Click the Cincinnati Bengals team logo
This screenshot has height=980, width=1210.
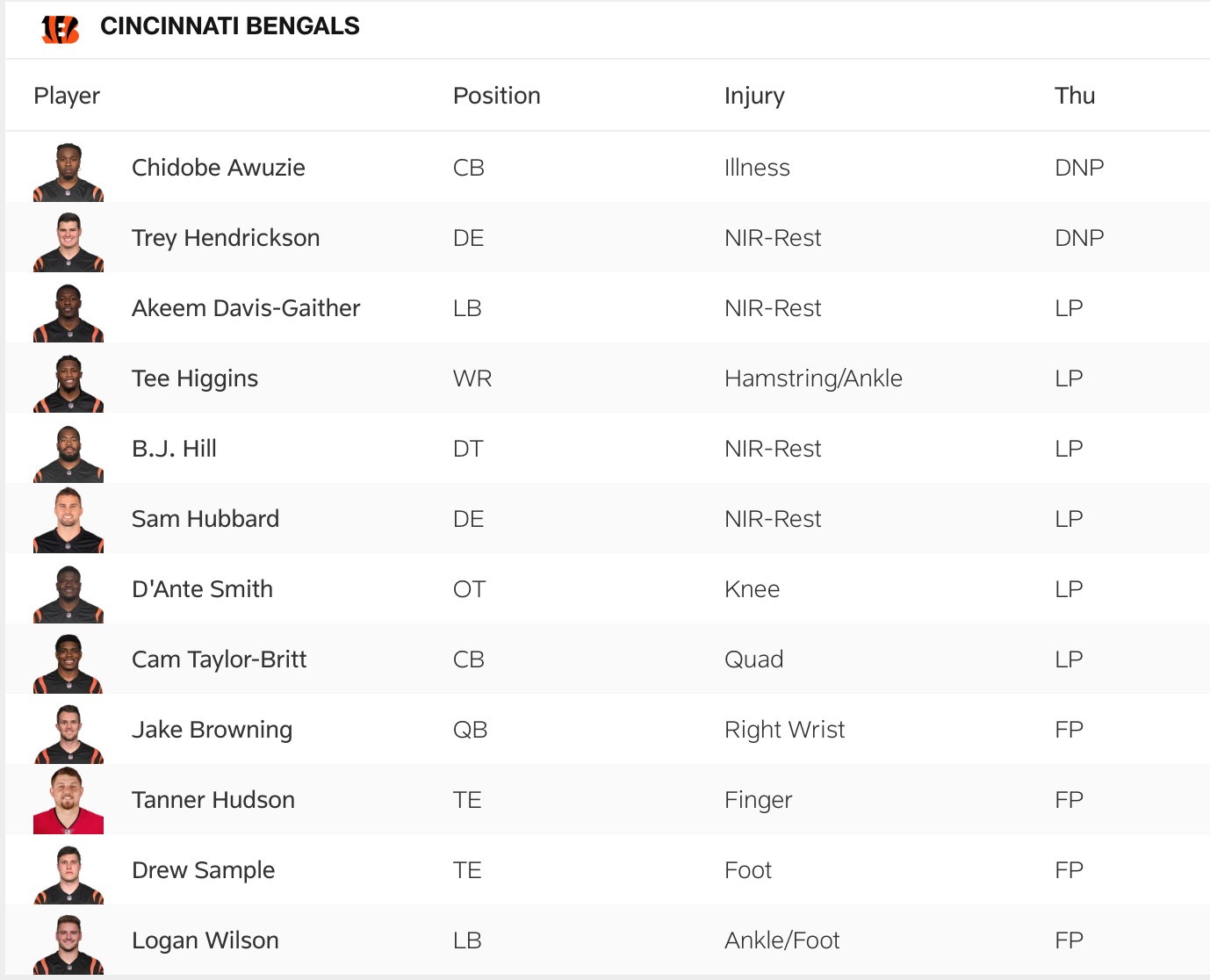pos(61,29)
